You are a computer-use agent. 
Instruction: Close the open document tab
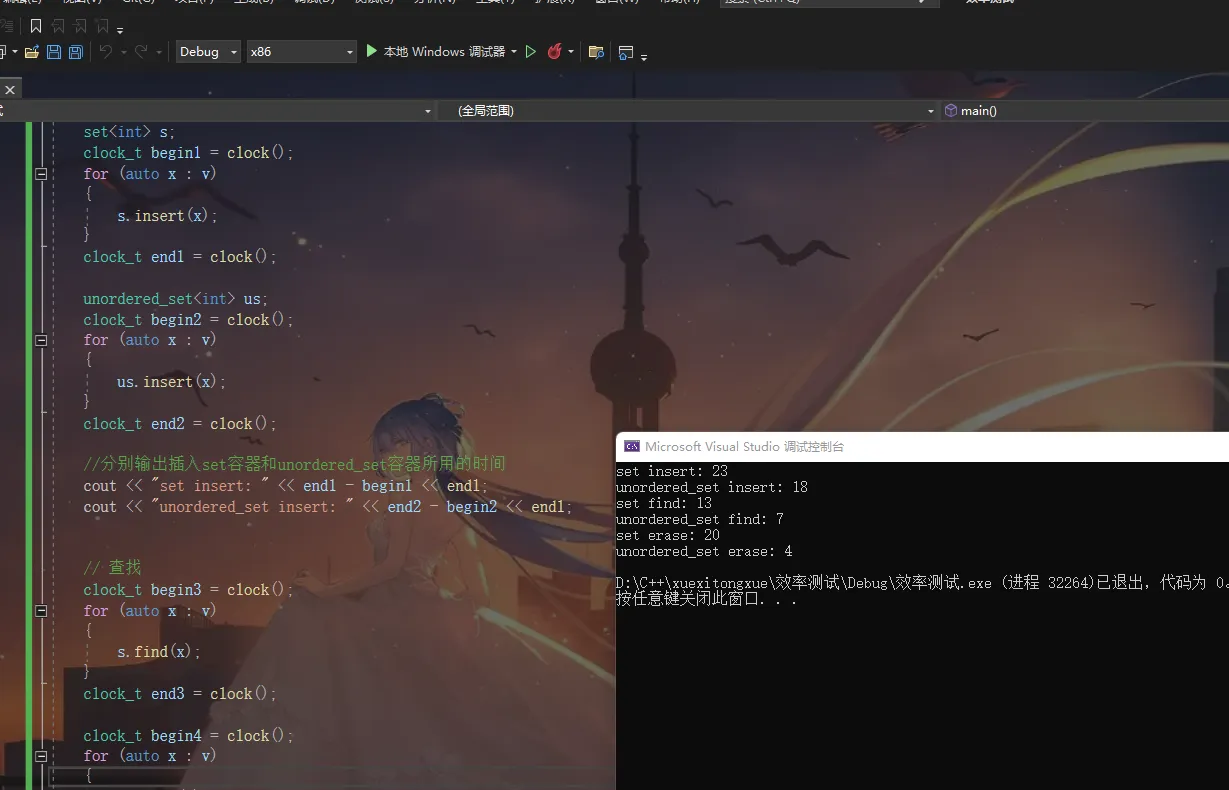10,90
